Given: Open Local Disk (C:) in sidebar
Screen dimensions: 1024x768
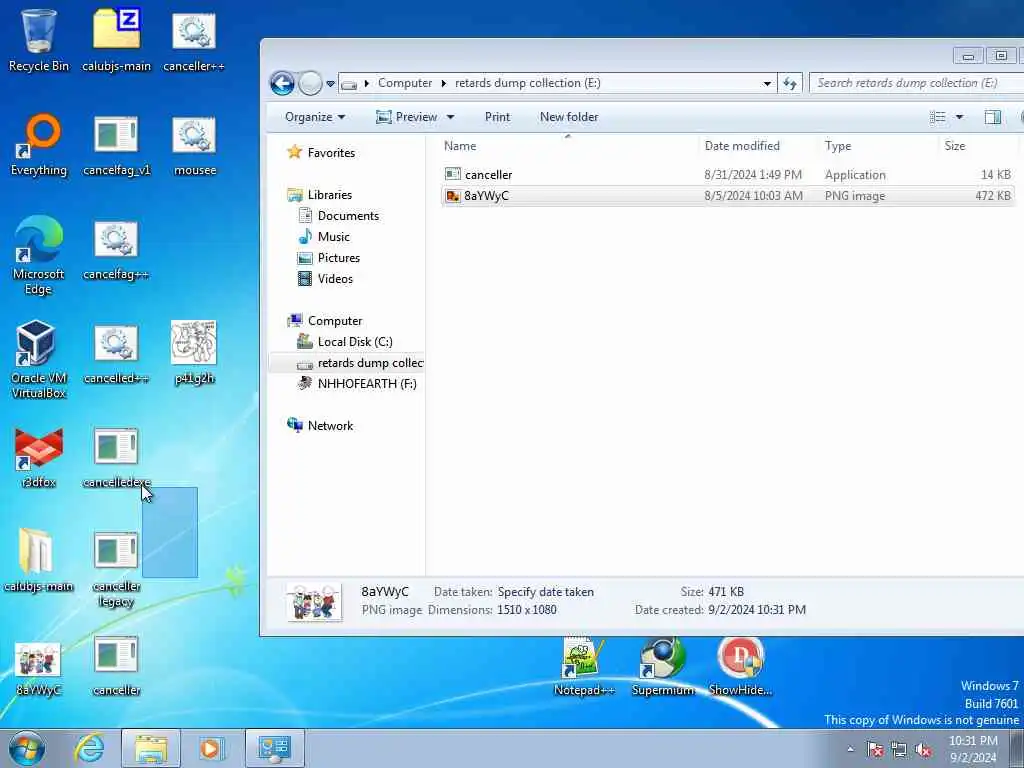Looking at the screenshot, I should 353,342.
